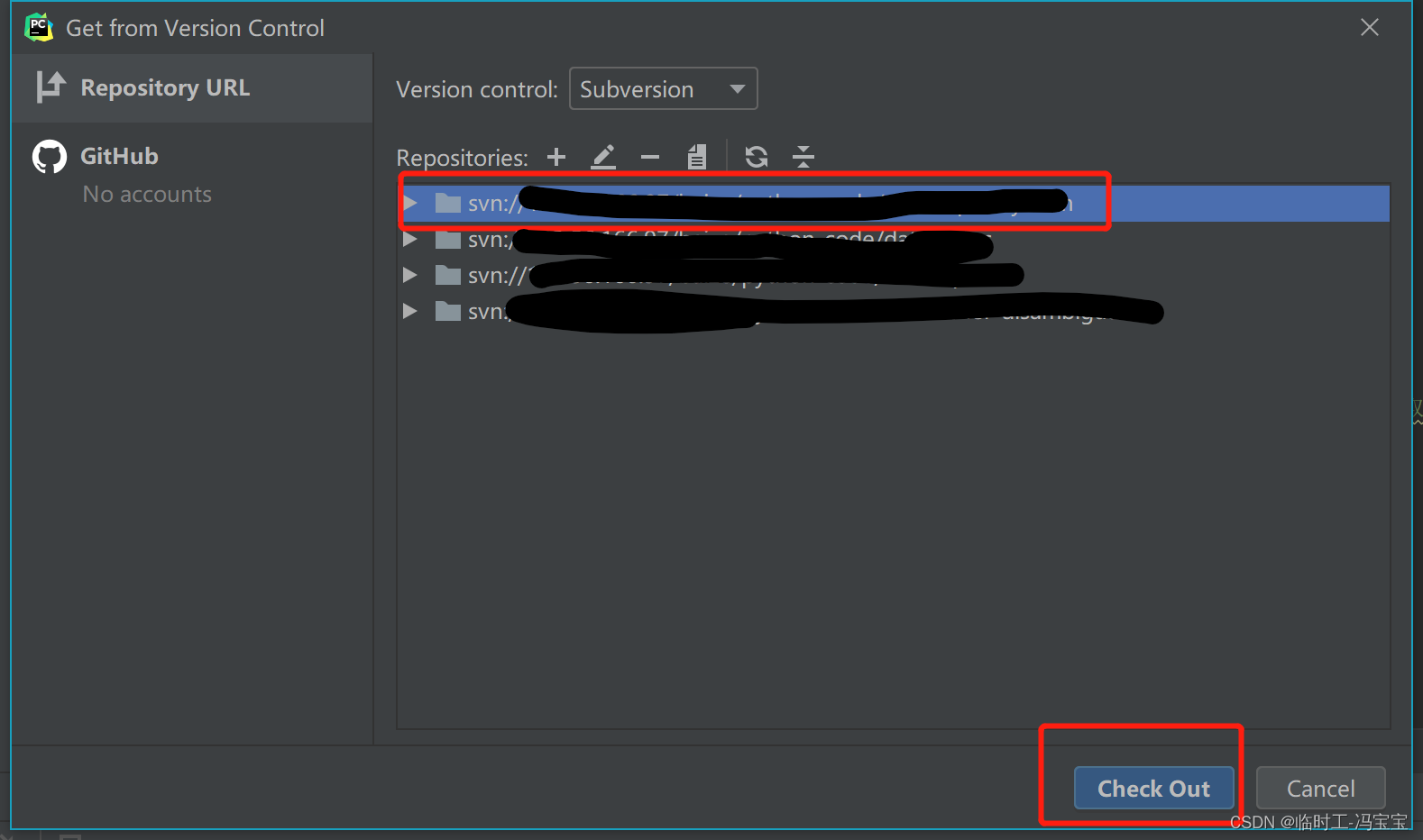Select the third svn:// repository folder
The width and height of the screenshot is (1423, 840).
[x=448, y=275]
